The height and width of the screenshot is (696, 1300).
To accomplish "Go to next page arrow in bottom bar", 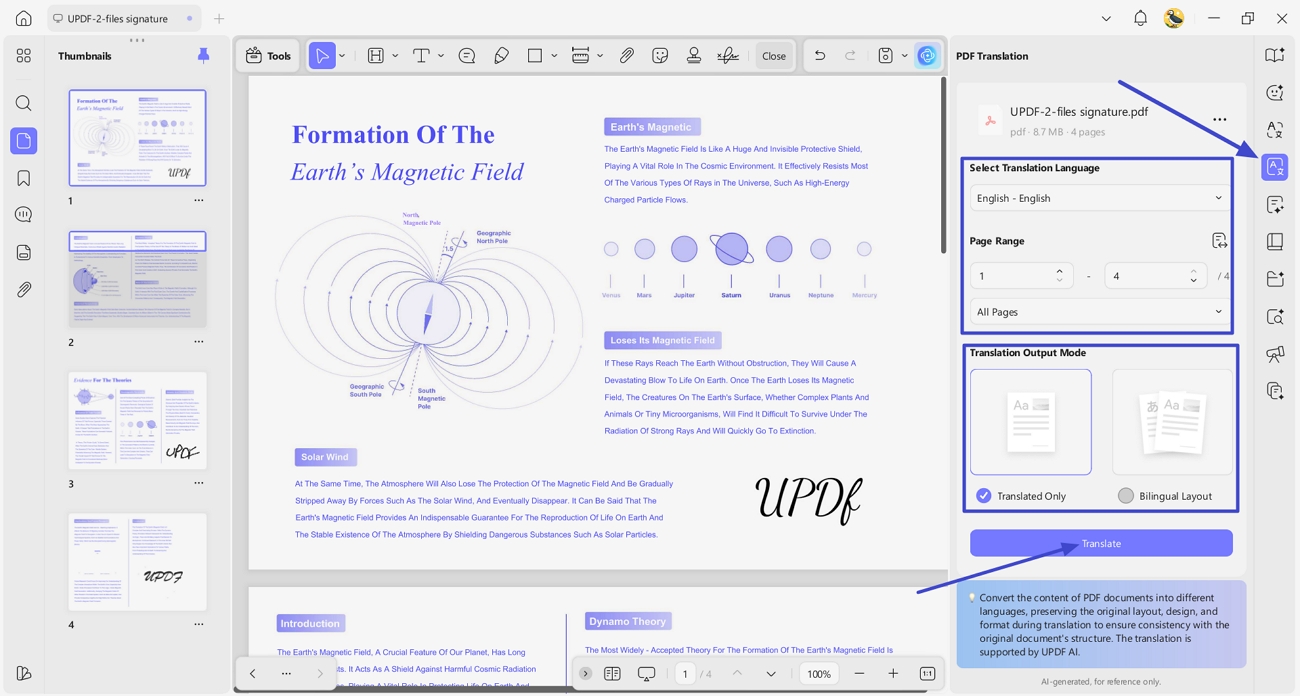I will tap(771, 674).
